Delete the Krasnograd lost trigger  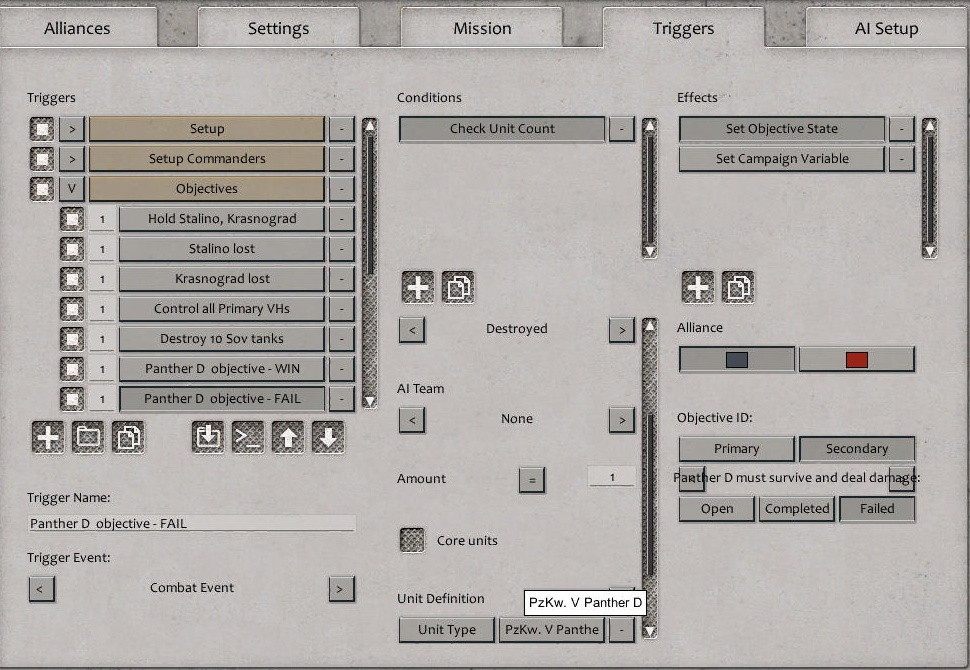341,279
